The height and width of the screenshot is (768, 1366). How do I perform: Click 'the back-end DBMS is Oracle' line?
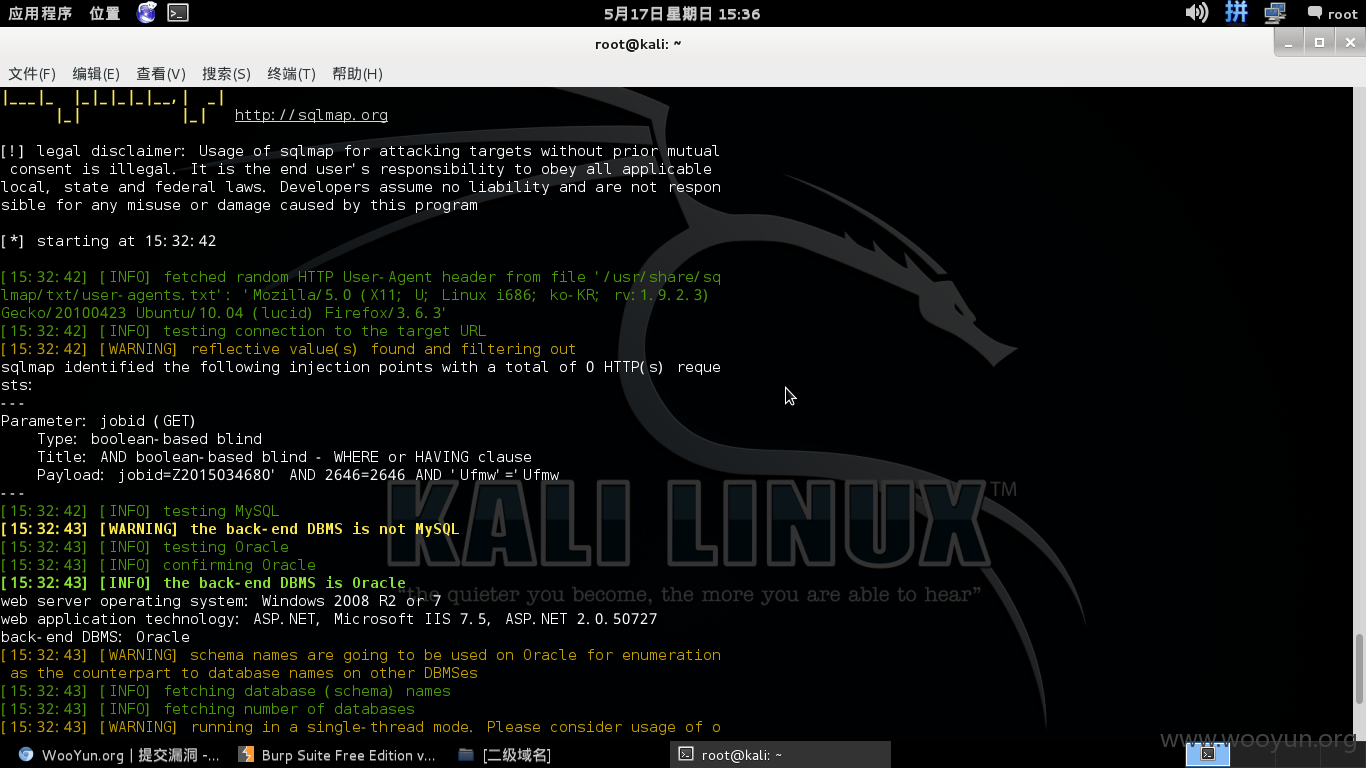tap(203, 583)
